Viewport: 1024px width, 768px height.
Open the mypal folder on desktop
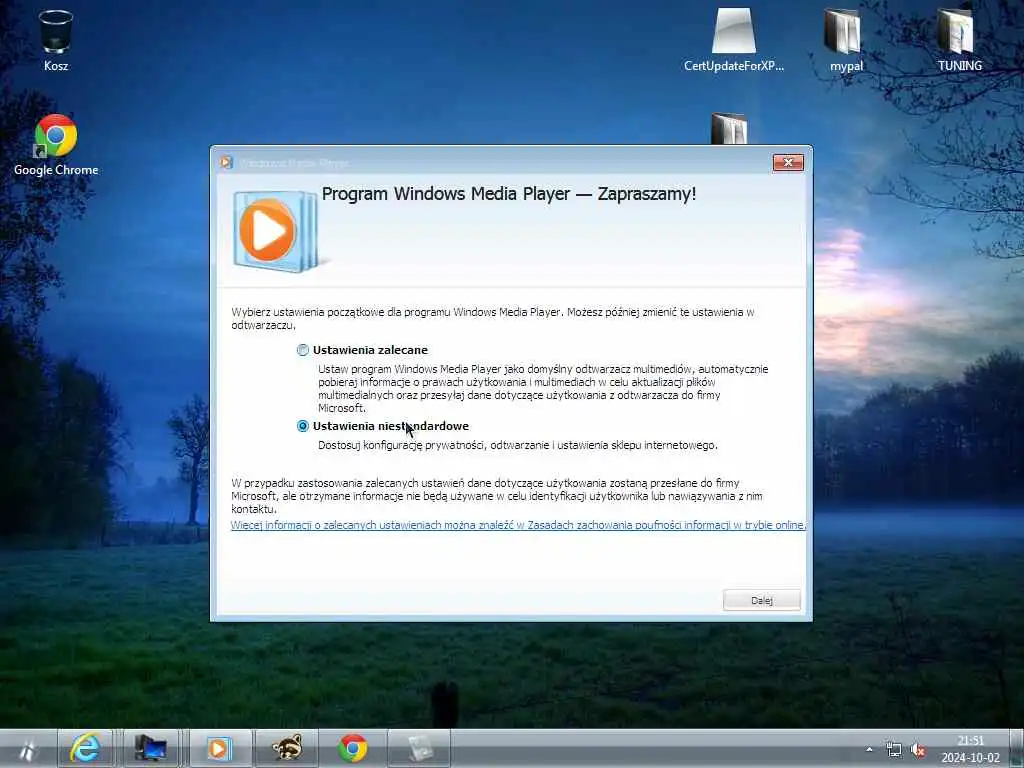[846, 39]
